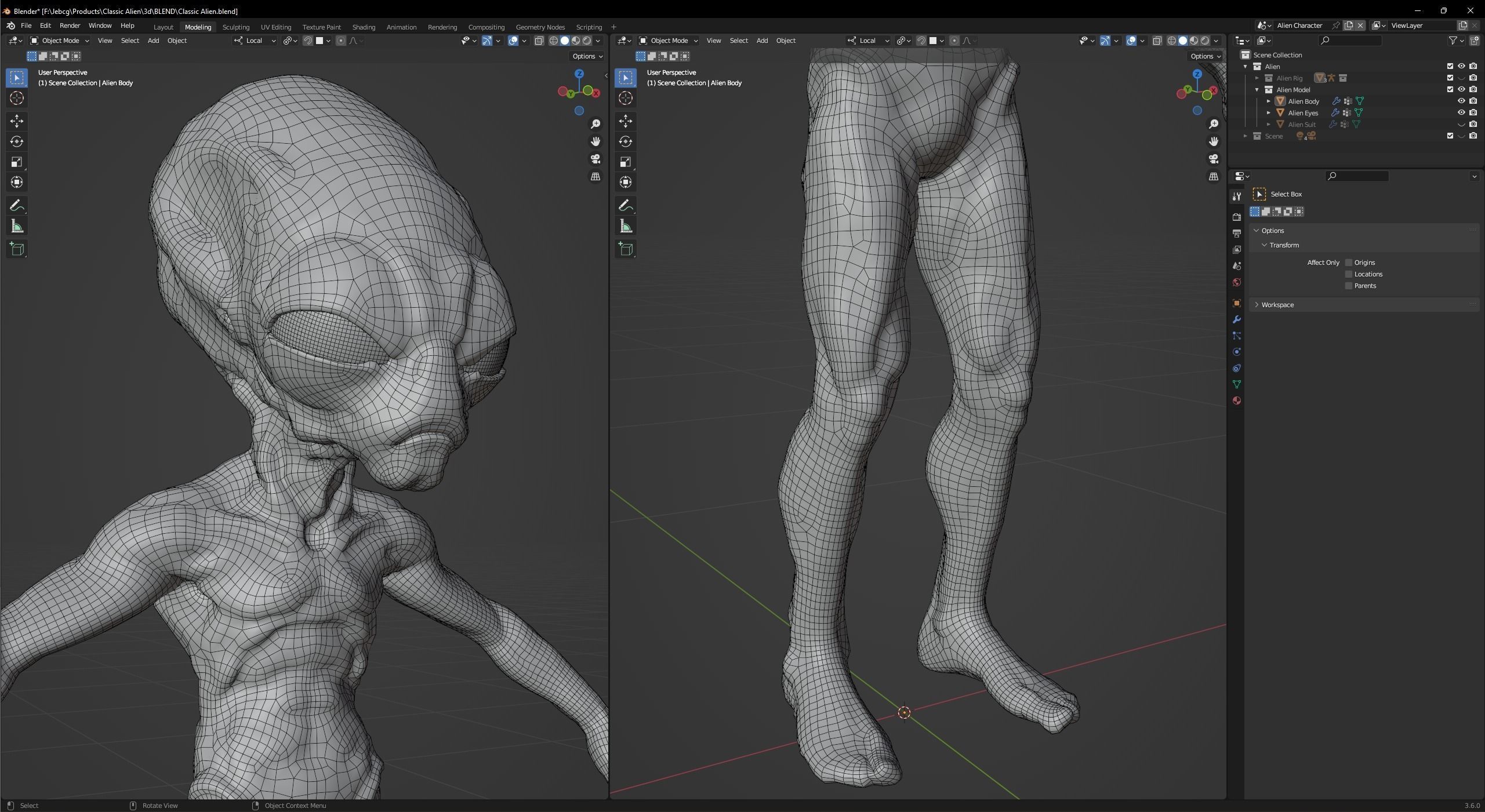This screenshot has height=812, width=1485.
Task: Enable Affect Only Origins checkbox
Action: click(1349, 263)
